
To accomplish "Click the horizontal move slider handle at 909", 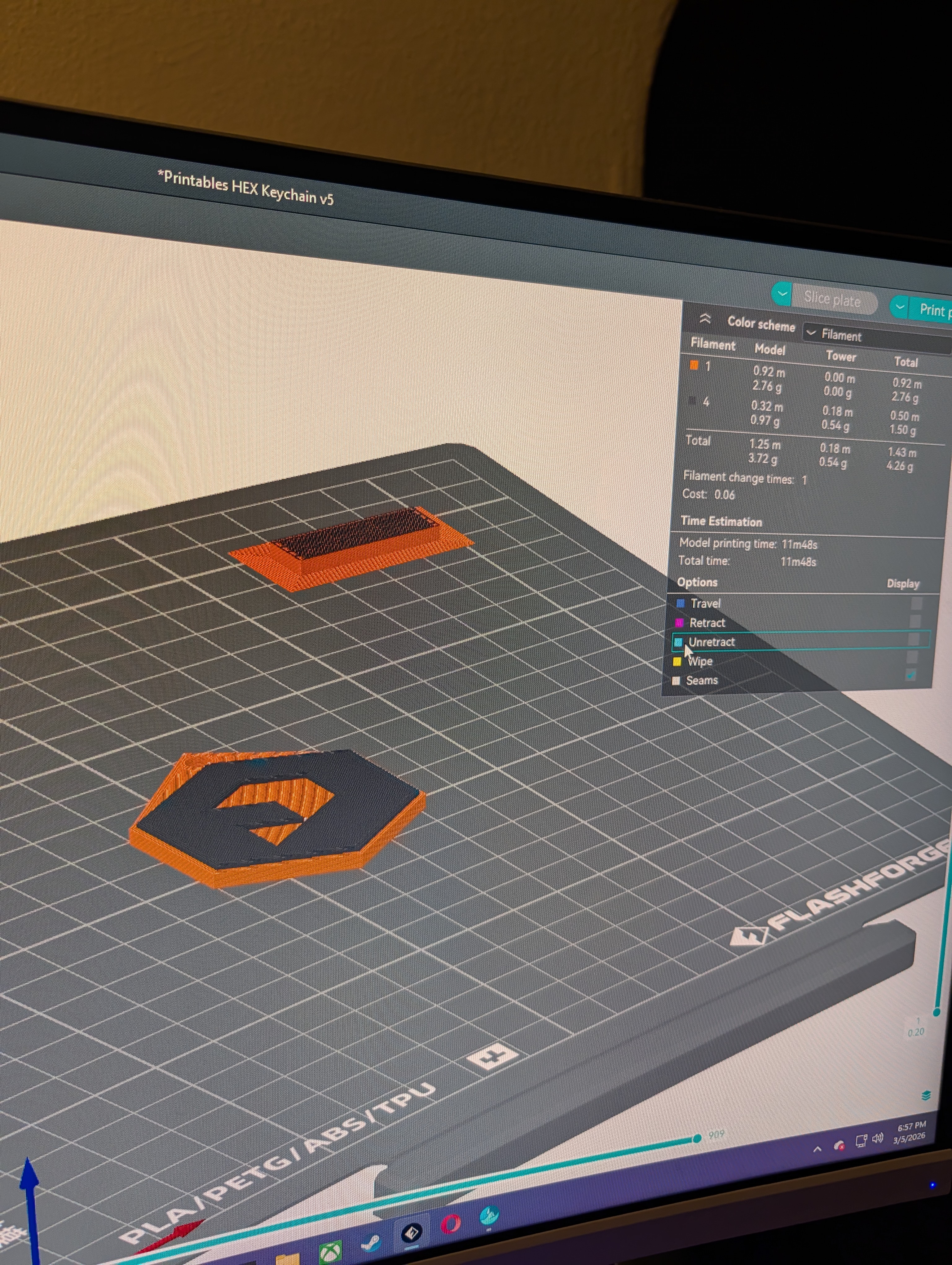I will (697, 1138).
